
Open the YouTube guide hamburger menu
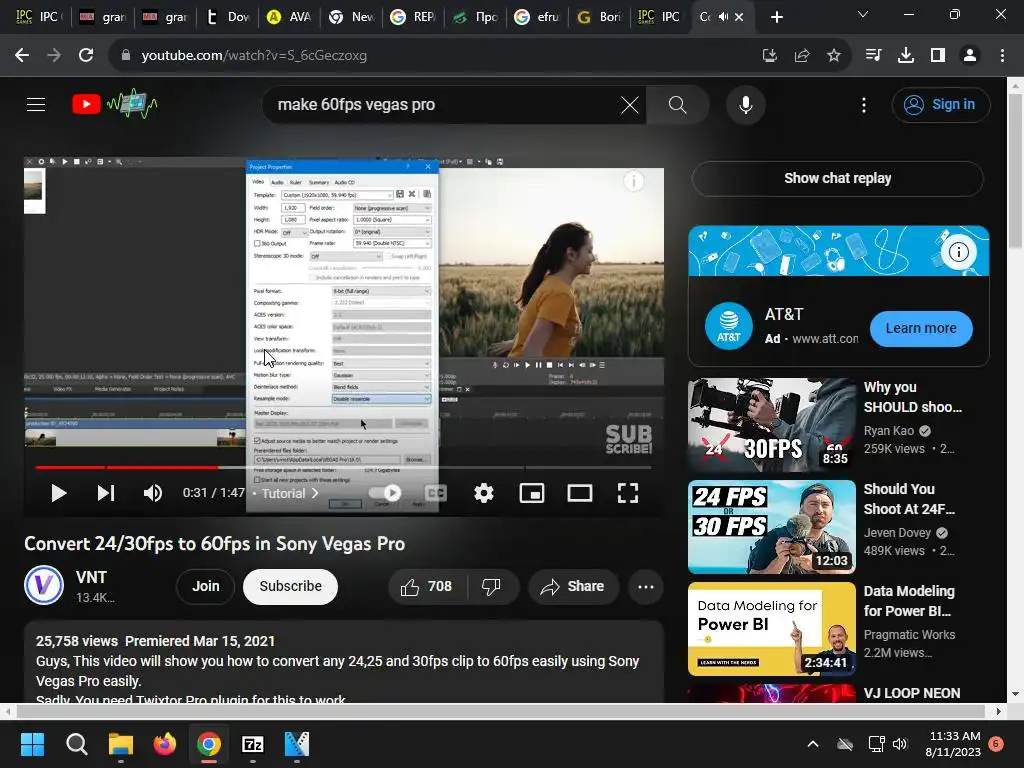[36, 104]
